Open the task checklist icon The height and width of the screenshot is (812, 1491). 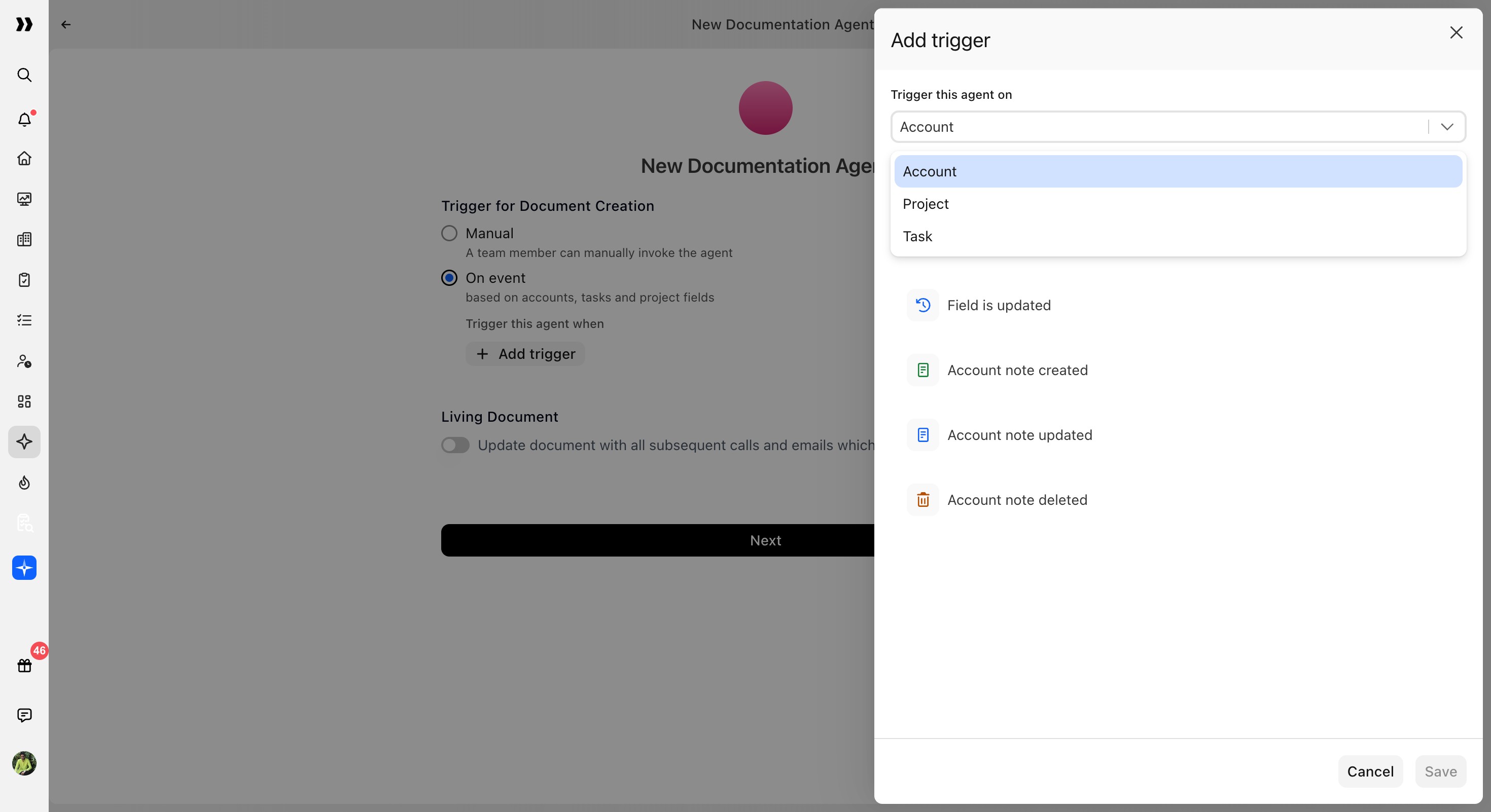click(24, 320)
